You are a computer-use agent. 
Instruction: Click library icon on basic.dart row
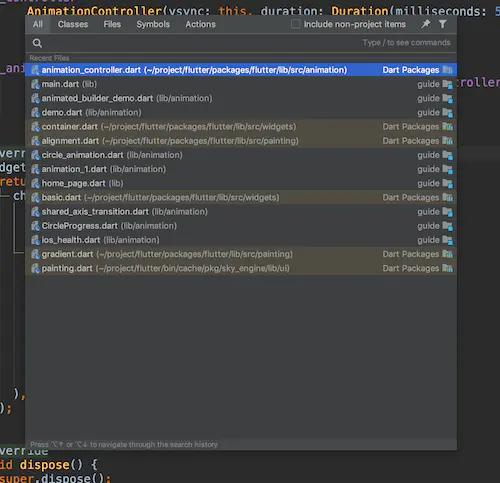point(447,198)
